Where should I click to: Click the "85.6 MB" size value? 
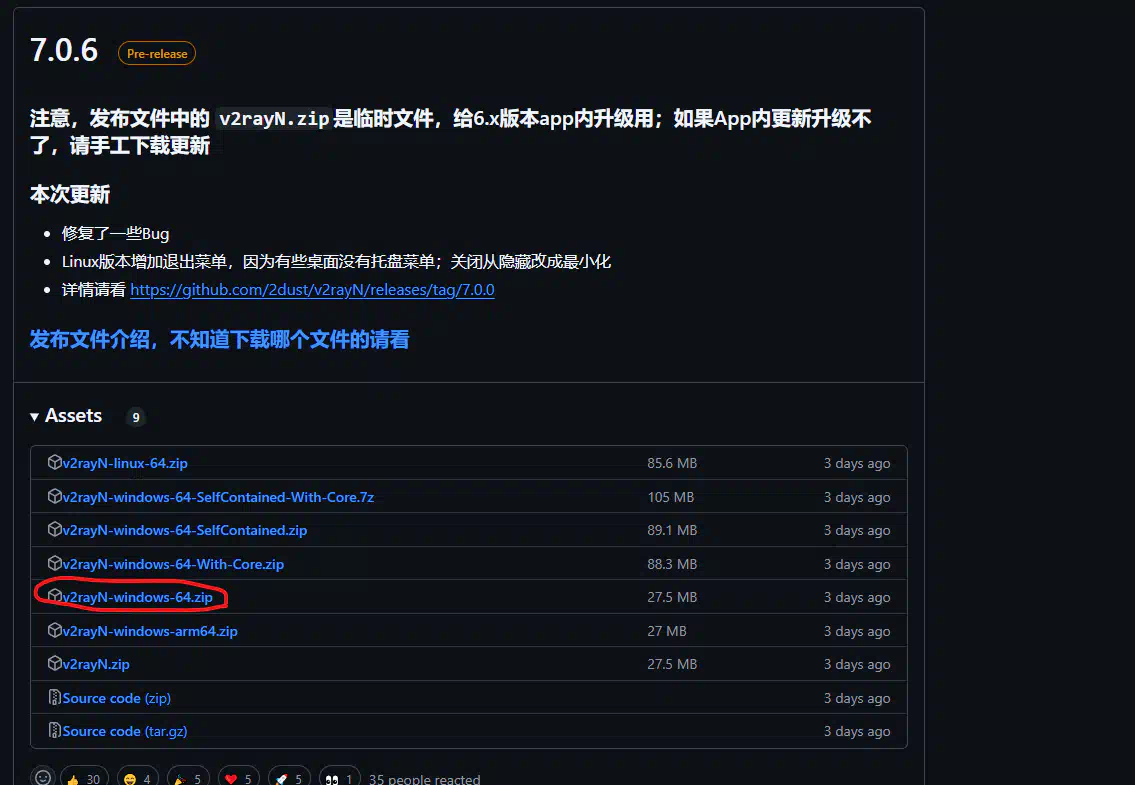672,463
